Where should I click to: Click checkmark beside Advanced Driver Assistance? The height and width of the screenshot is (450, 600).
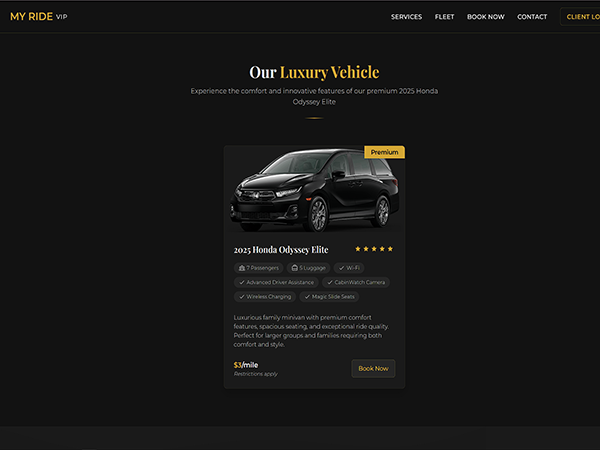241,282
